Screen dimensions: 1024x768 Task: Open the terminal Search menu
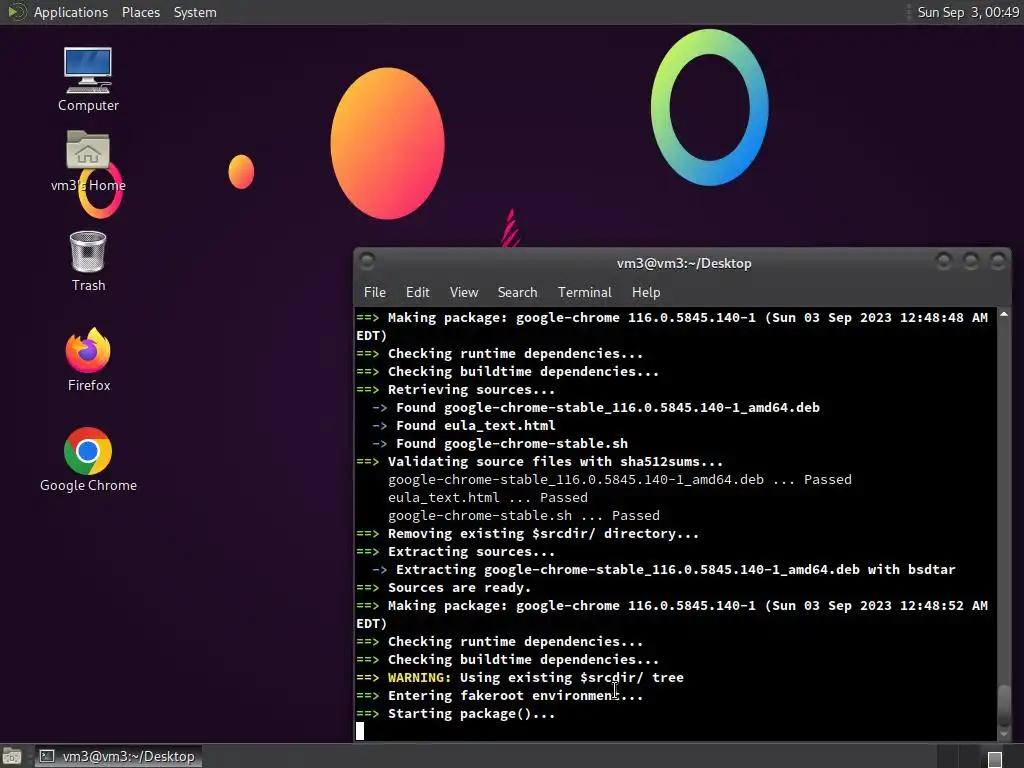coord(517,292)
